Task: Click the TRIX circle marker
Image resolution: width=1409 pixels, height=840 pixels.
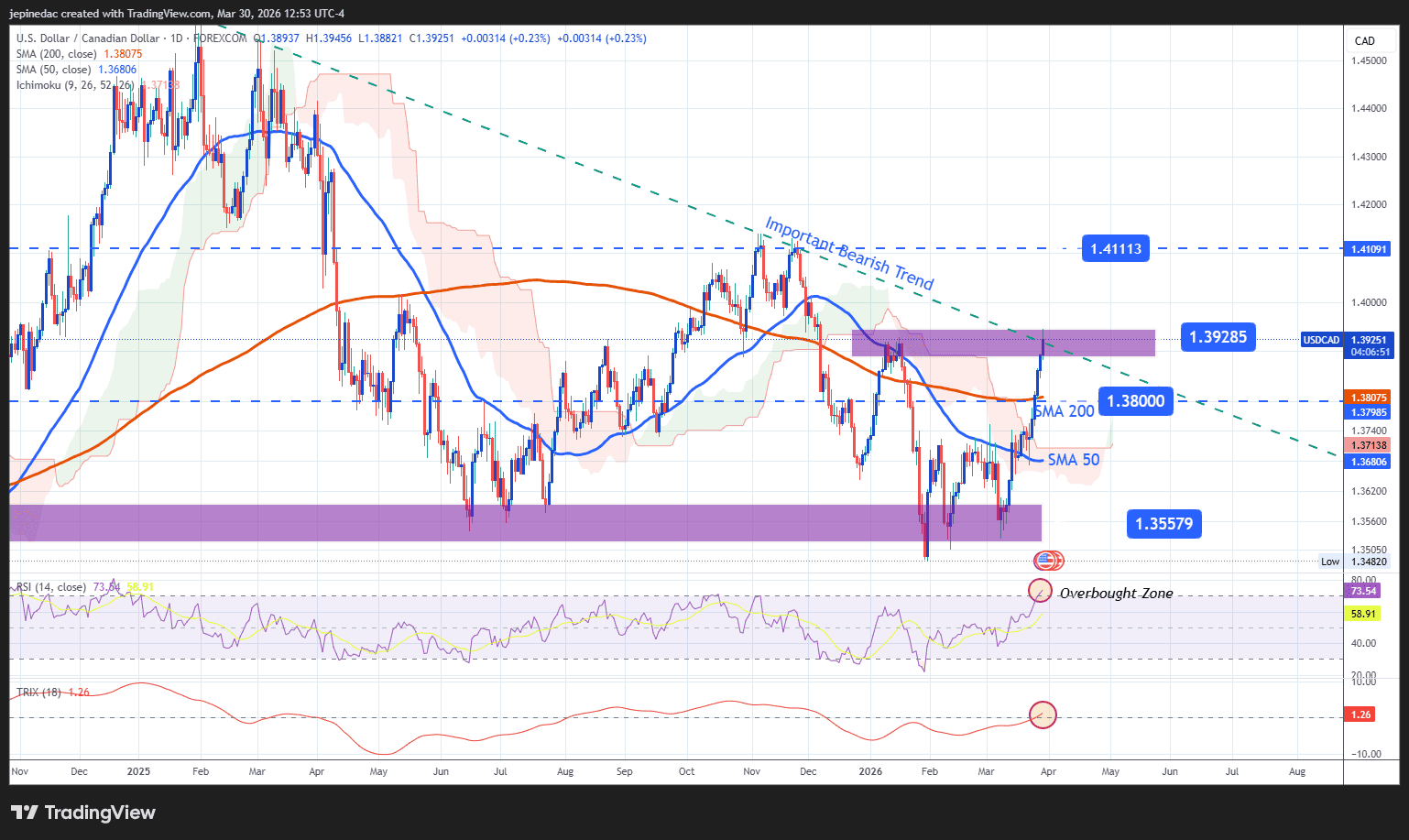Action: point(1043,715)
